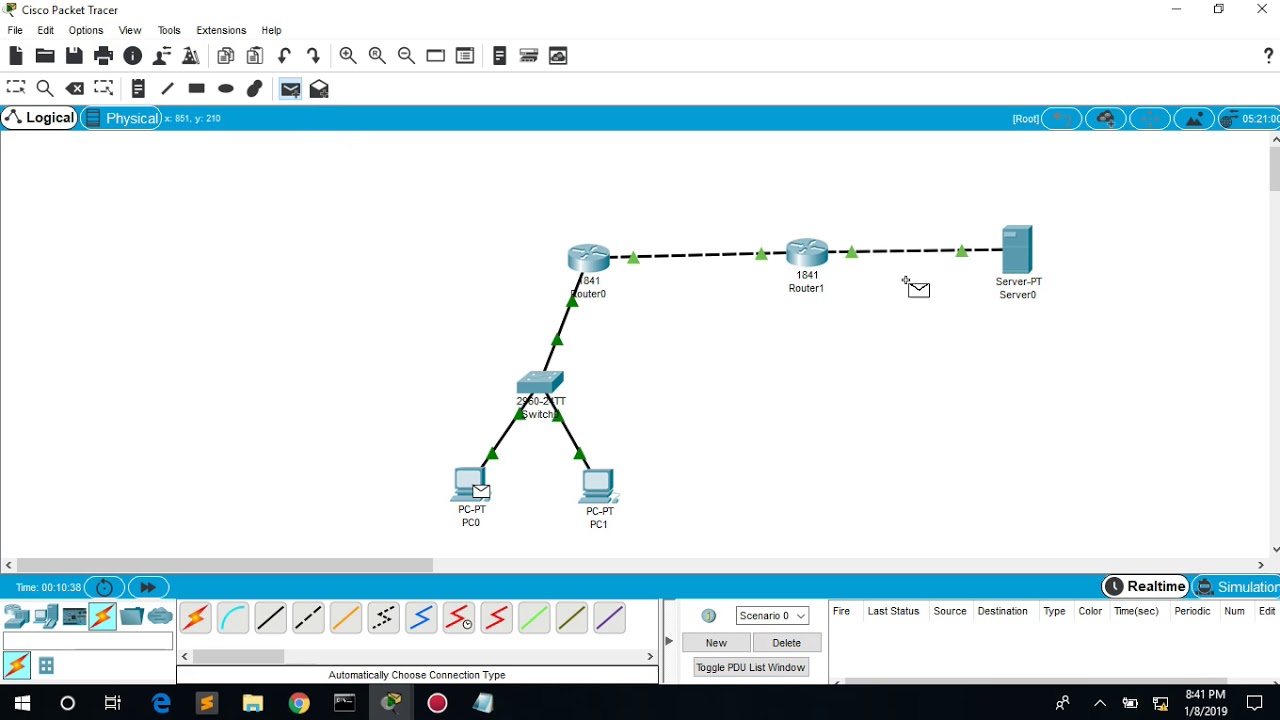1280x720 pixels.
Task: Click the Delete scenario button
Action: point(787,643)
